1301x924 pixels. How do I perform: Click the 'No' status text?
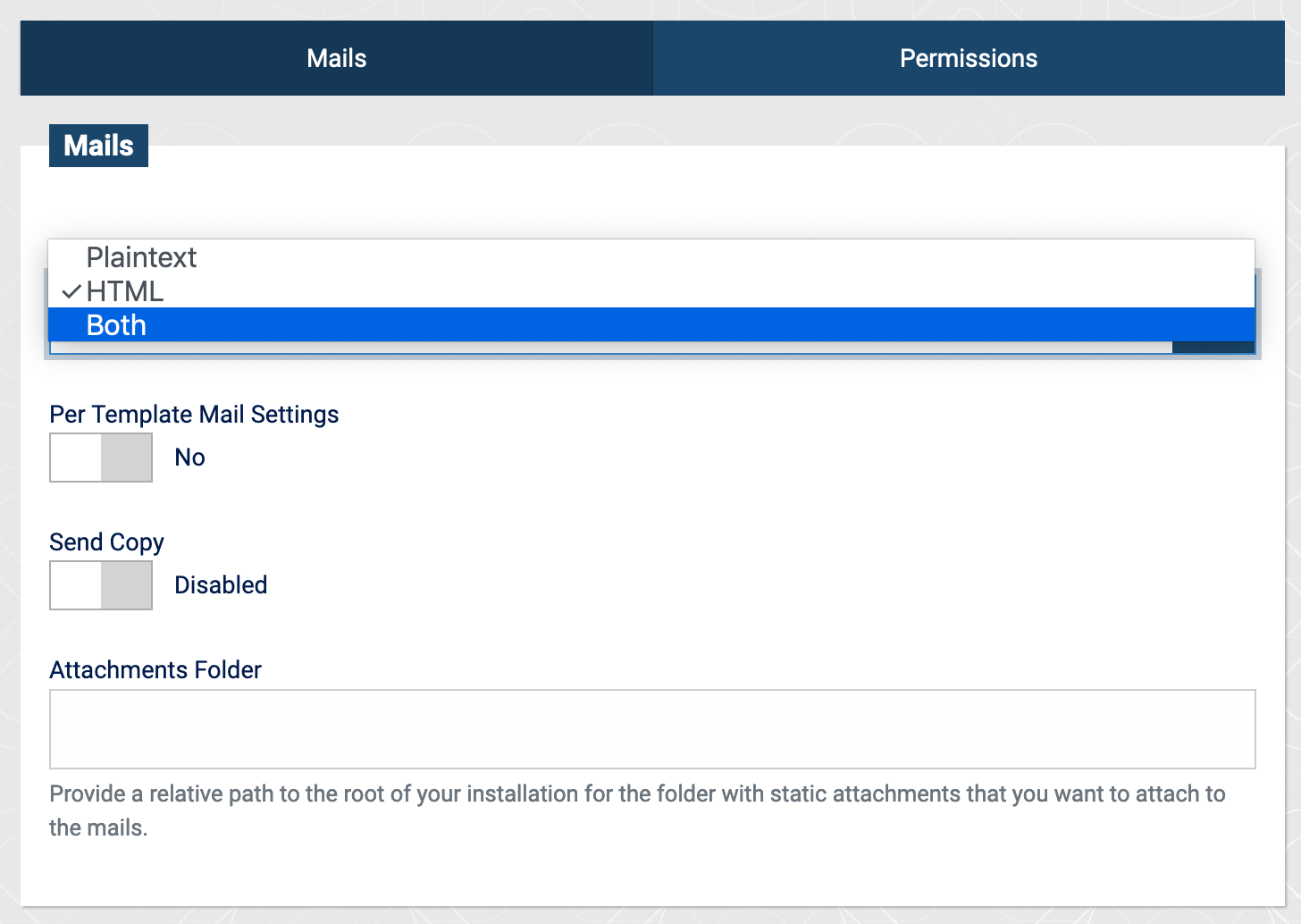(189, 458)
